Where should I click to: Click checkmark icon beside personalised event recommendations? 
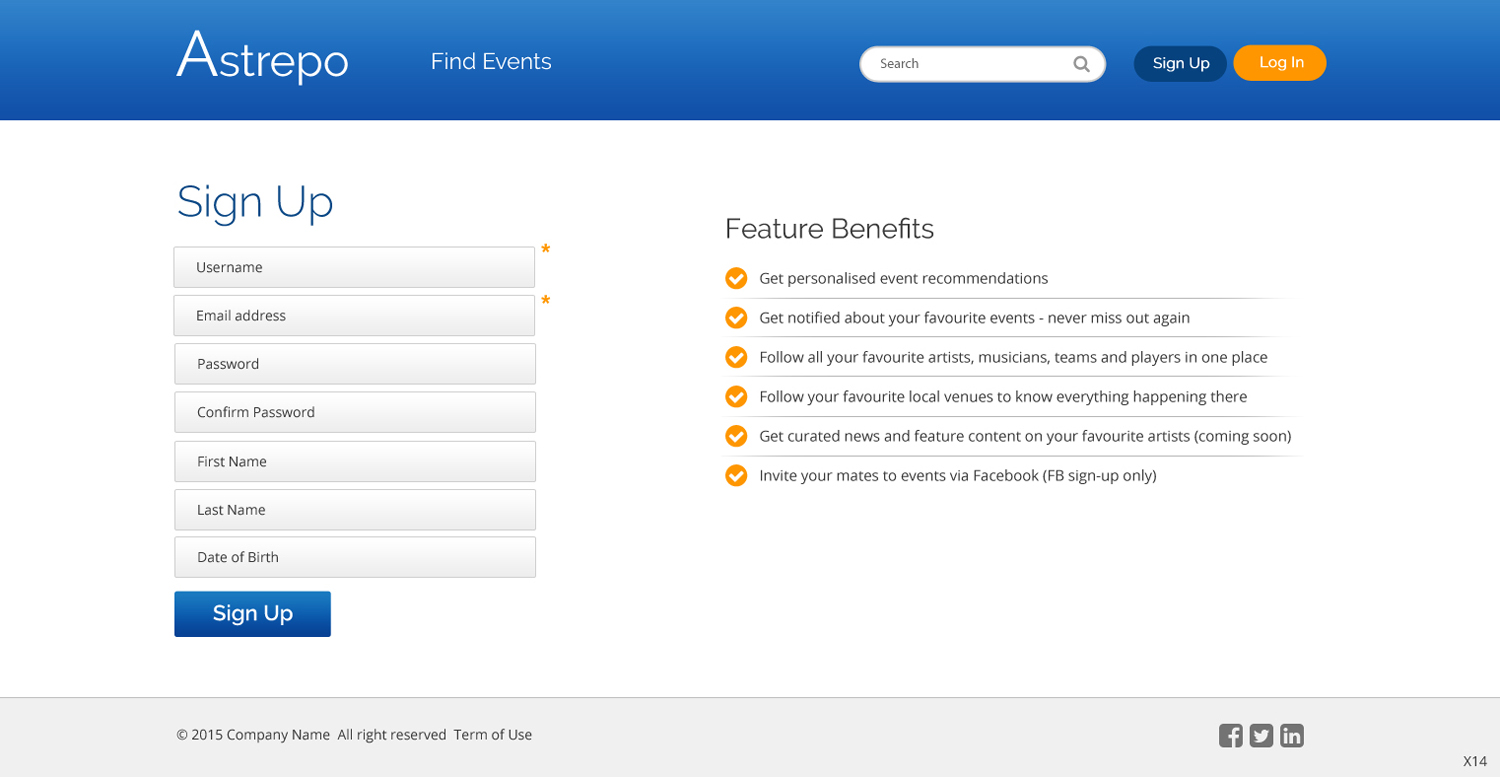coord(736,278)
